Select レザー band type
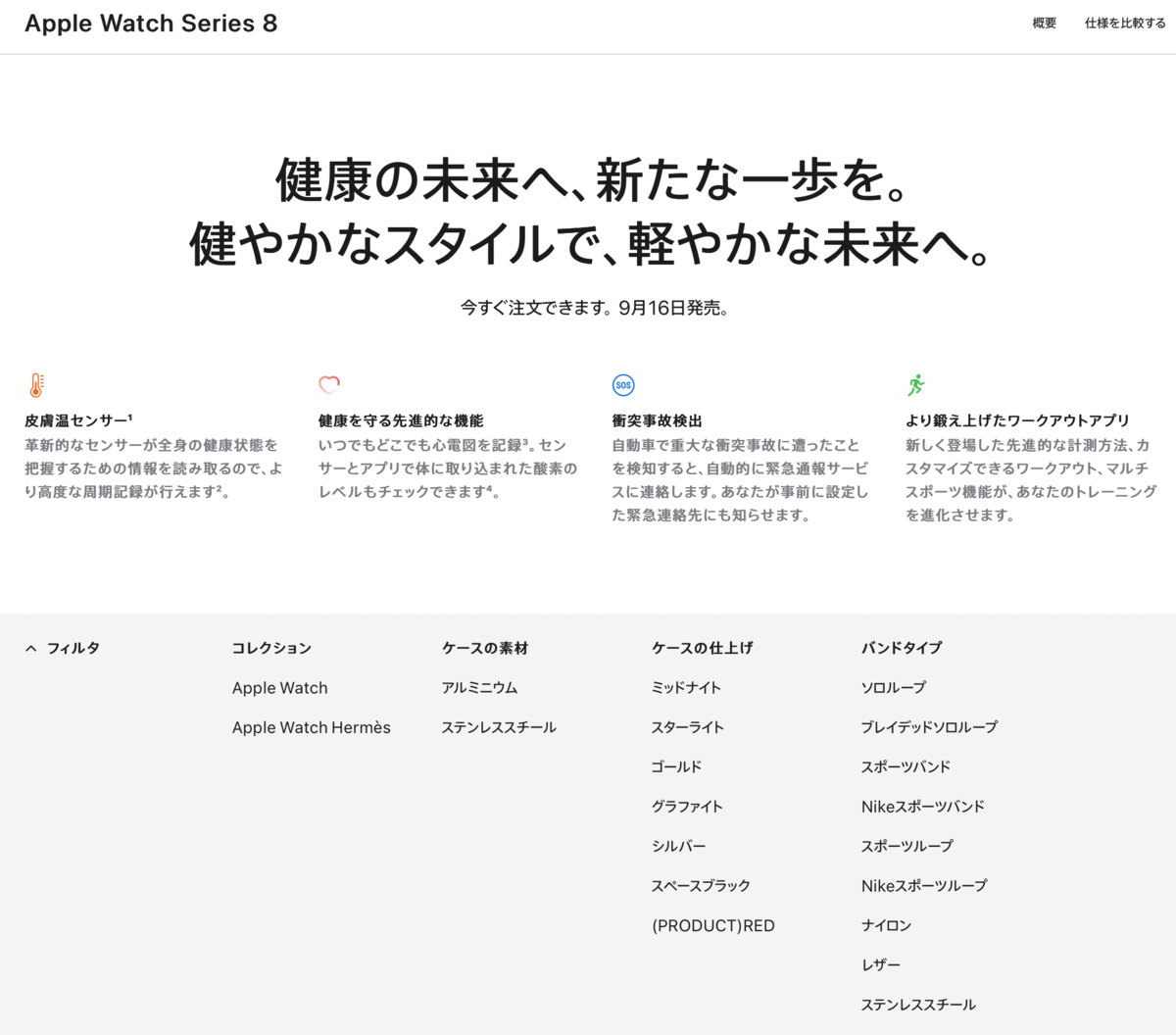 (881, 964)
